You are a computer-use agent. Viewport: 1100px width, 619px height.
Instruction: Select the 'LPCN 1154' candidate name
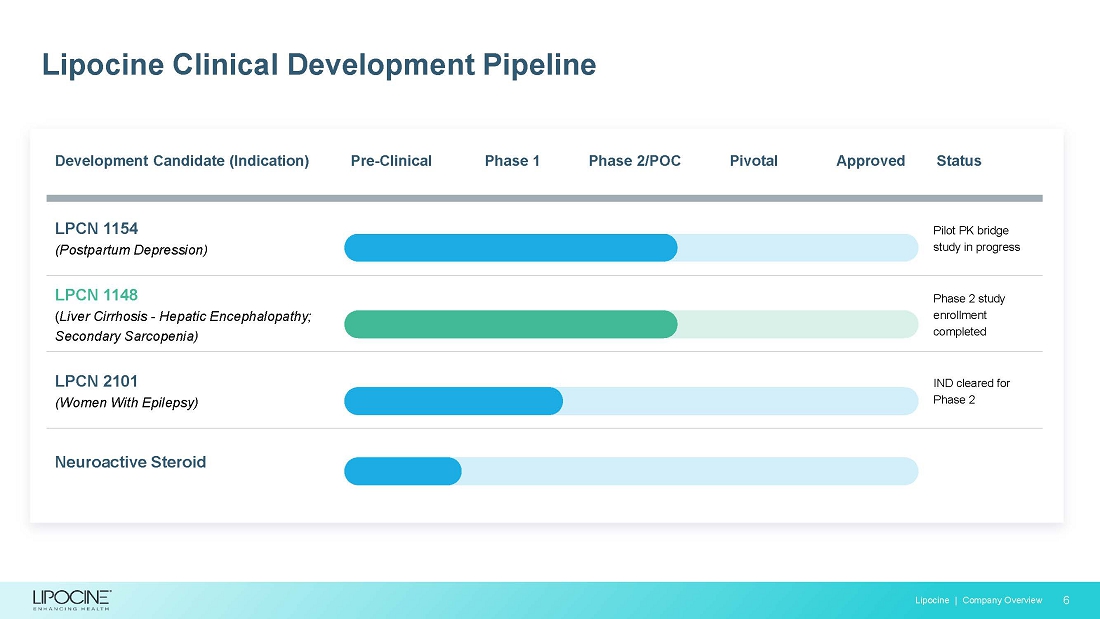[x=96, y=228]
